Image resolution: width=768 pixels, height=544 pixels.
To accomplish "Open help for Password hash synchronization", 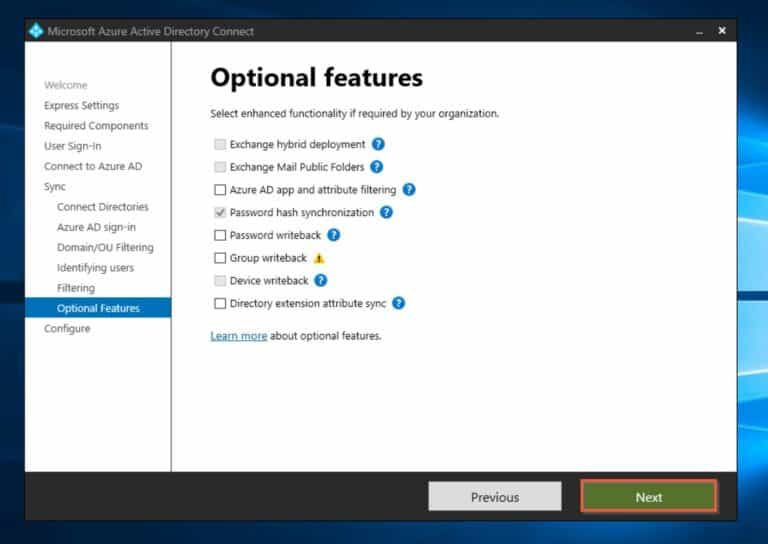I will pos(386,213).
